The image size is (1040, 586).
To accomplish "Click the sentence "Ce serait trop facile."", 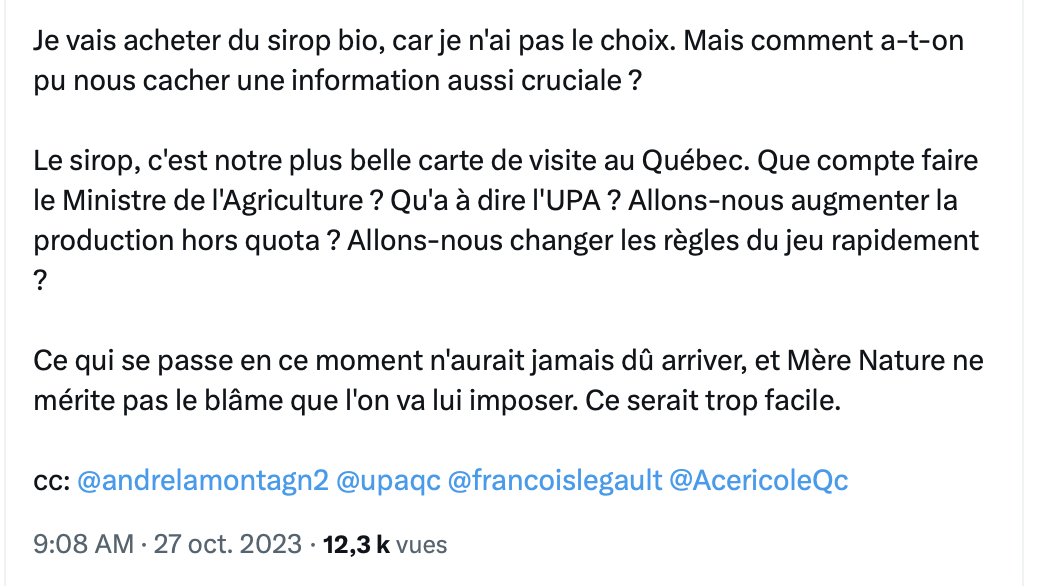I will pyautogui.click(x=713, y=400).
